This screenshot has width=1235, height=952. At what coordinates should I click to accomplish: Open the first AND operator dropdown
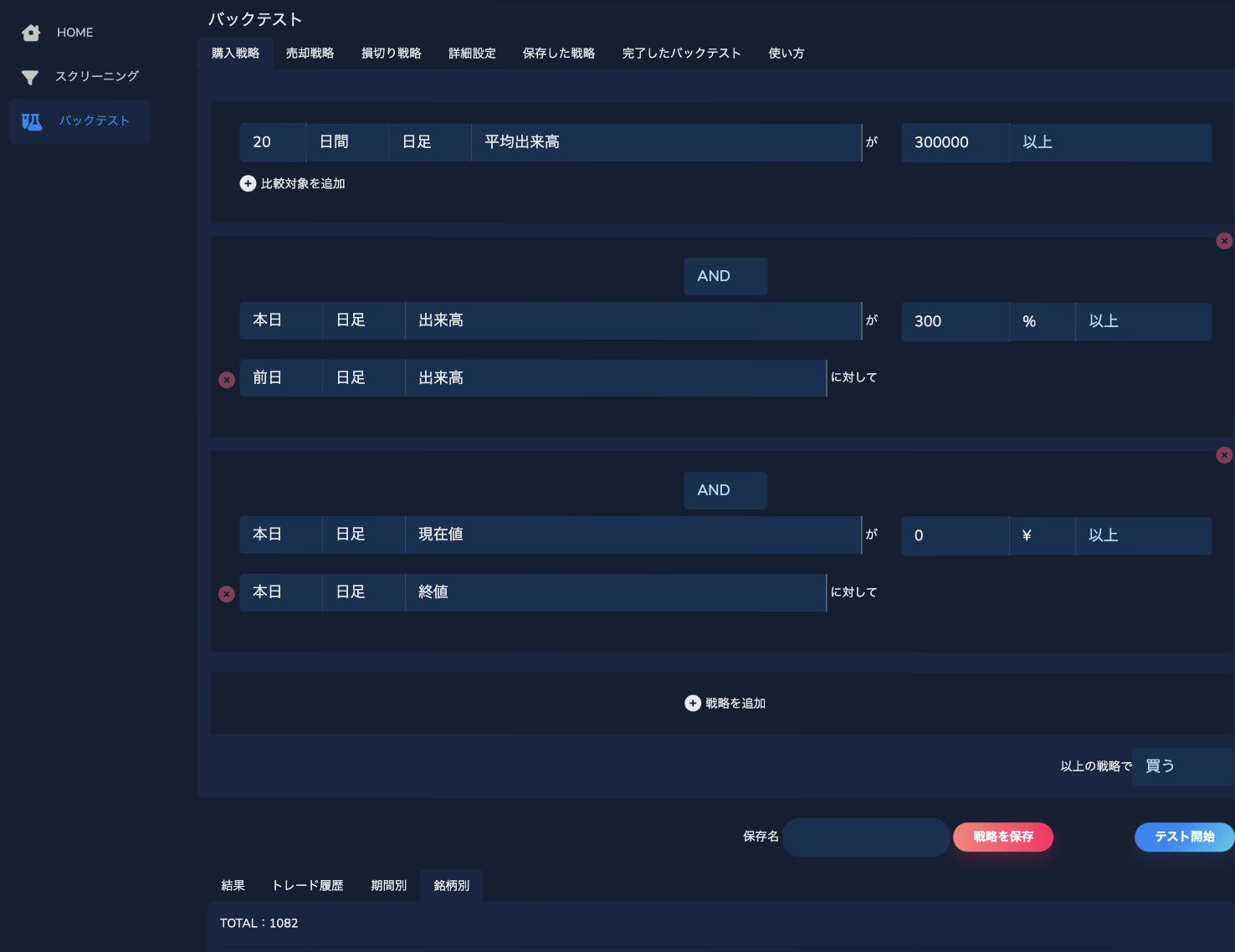725,276
